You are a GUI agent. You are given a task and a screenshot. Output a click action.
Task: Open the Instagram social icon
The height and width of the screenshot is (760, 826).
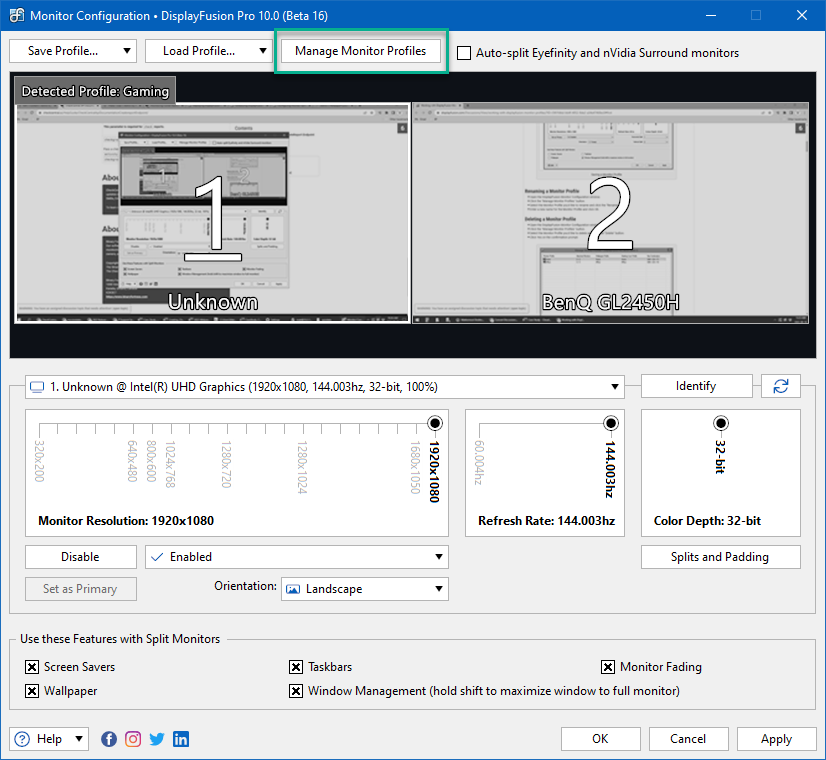click(133, 739)
